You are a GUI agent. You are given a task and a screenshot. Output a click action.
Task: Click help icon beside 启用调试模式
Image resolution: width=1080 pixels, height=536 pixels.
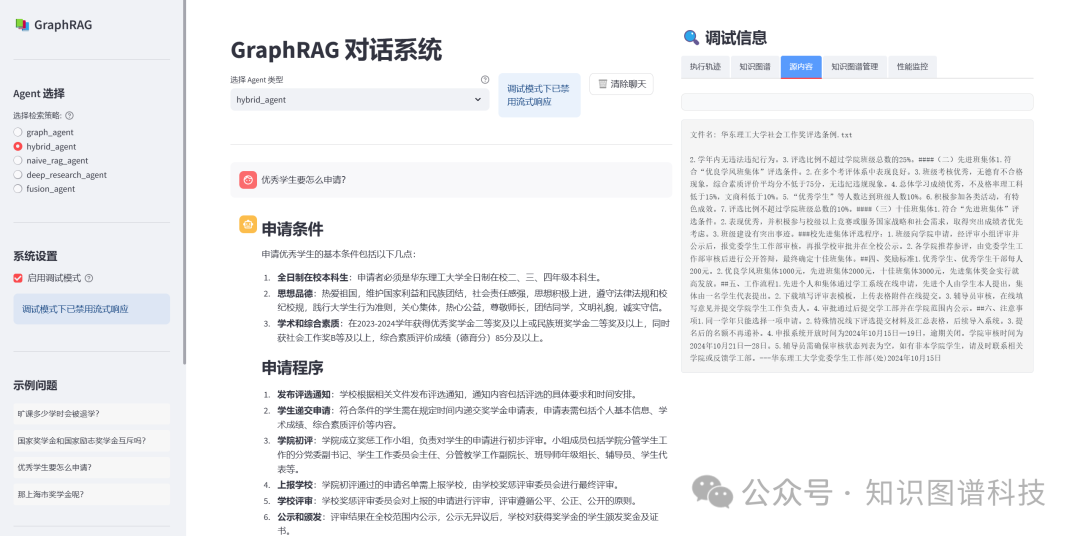[x=89, y=278]
